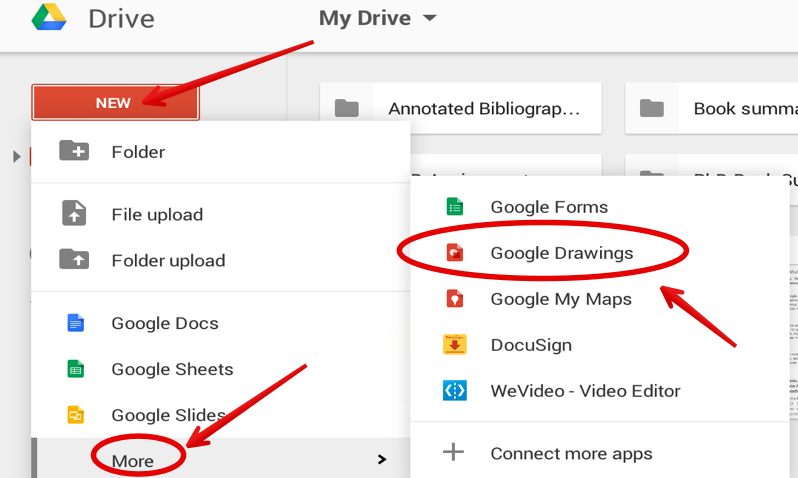Click the Google My Maps pin icon
The image size is (798, 478).
(x=454, y=298)
